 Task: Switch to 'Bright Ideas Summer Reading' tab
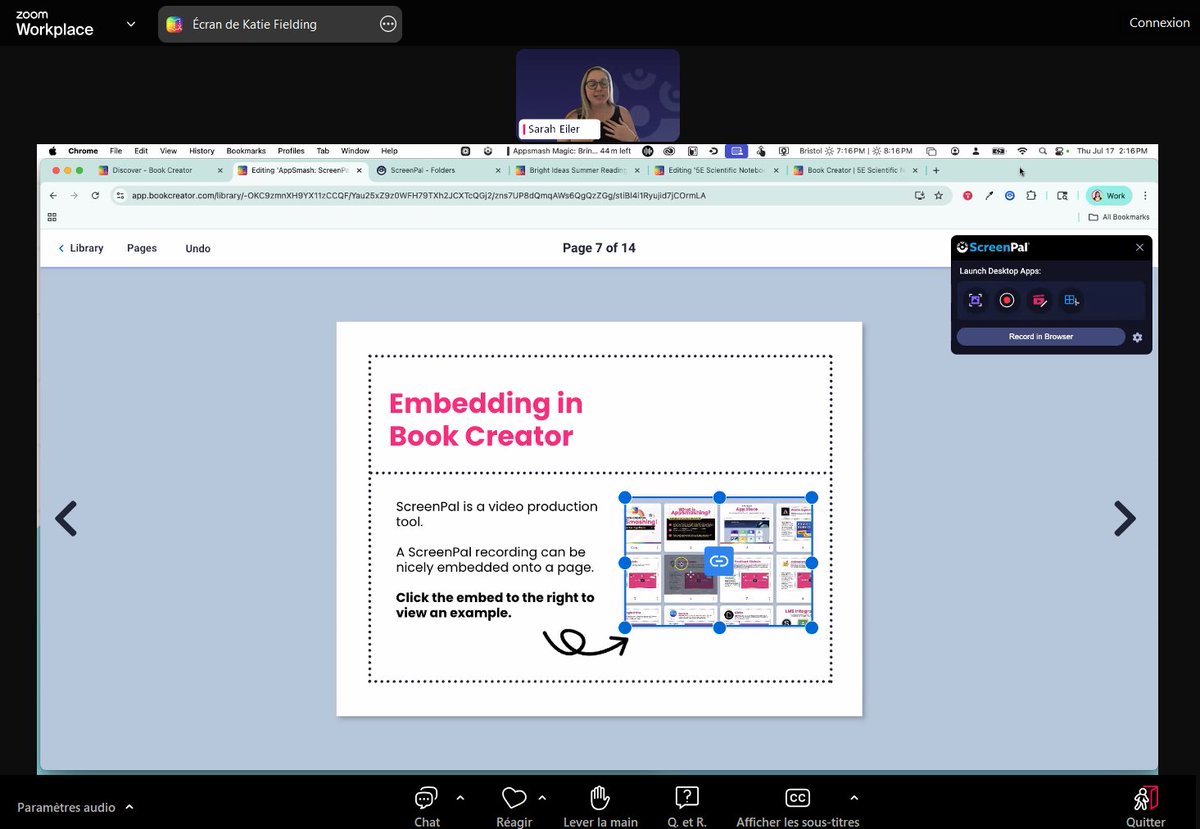[575, 170]
